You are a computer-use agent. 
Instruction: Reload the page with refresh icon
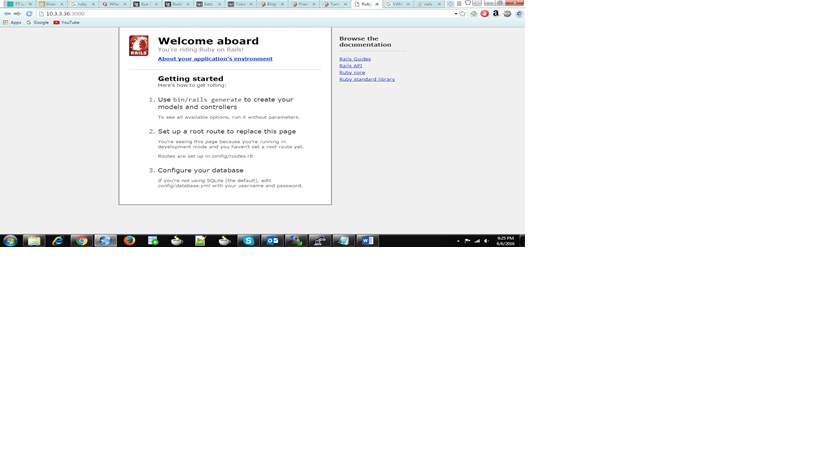[29, 14]
